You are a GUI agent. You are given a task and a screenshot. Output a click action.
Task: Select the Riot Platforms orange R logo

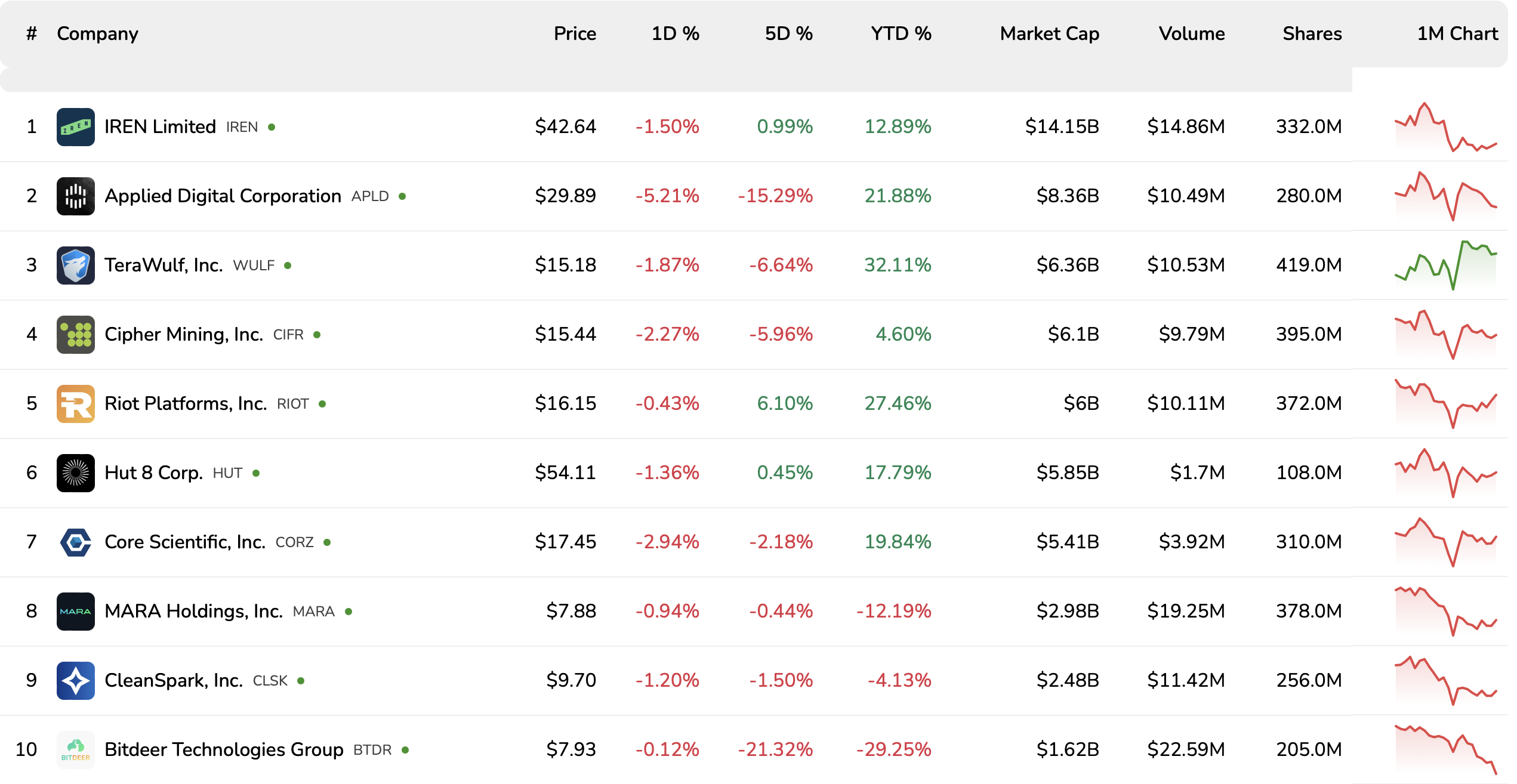(75, 404)
